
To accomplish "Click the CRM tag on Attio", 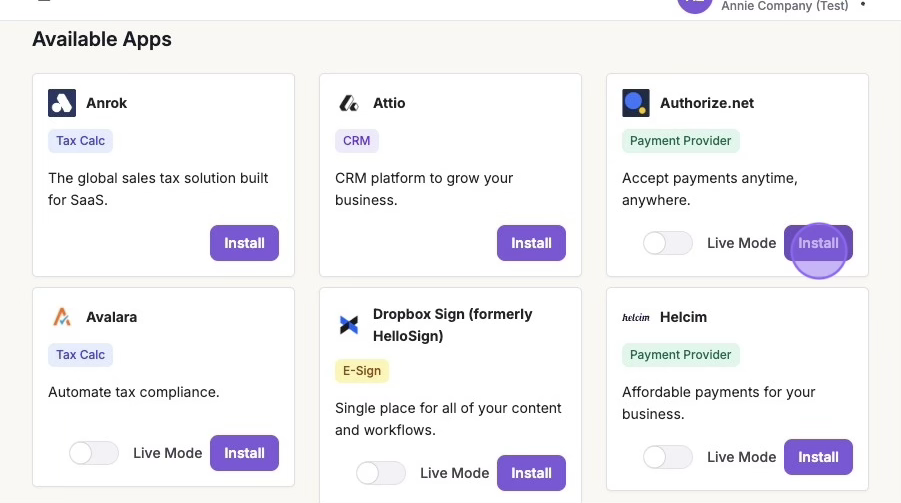I will 356,141.
